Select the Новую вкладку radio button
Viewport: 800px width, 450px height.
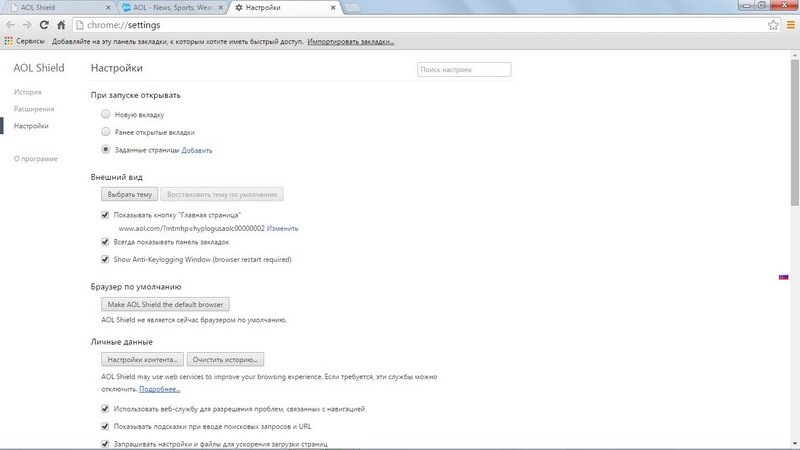(x=106, y=114)
